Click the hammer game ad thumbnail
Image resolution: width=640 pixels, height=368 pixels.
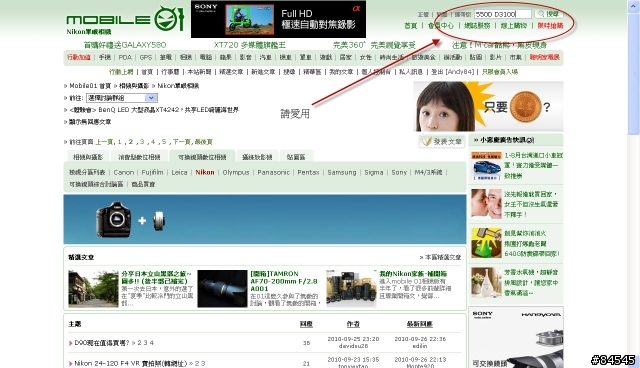click(x=486, y=243)
